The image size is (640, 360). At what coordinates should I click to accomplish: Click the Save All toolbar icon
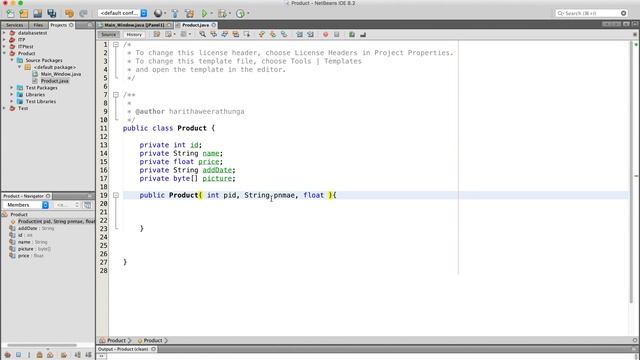click(52, 13)
